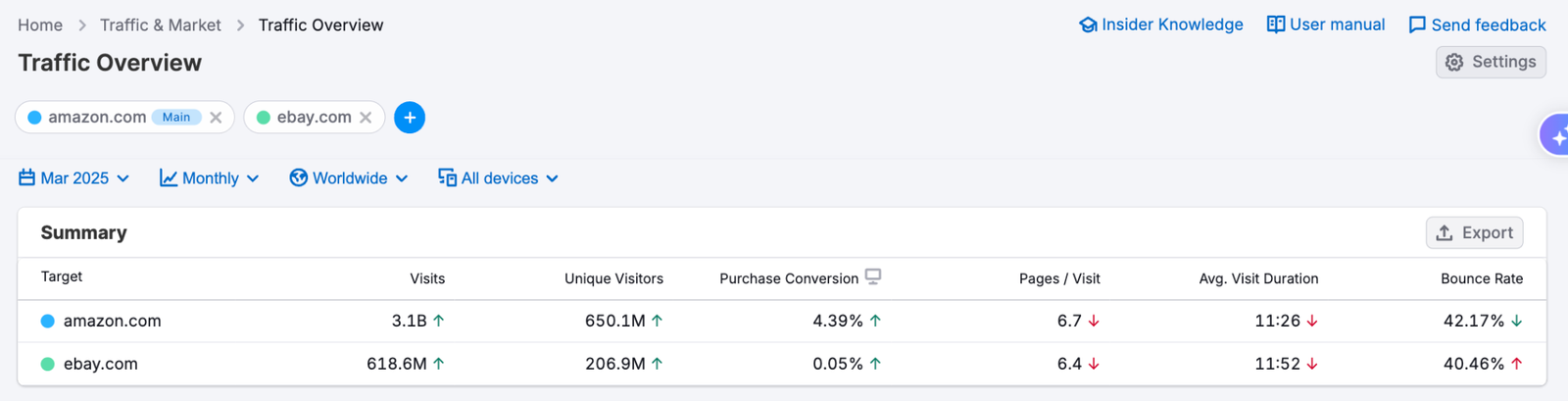This screenshot has width=1568, height=401.
Task: Go to Home breadcrumb
Action: point(40,25)
